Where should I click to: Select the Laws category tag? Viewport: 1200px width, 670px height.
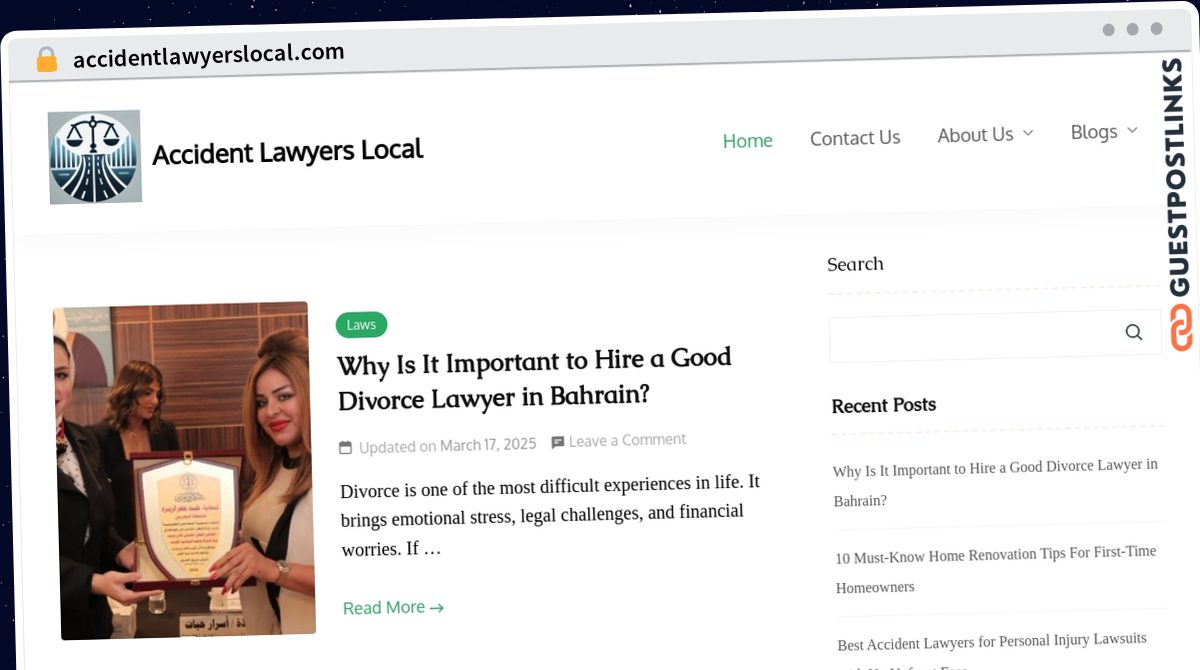point(361,324)
